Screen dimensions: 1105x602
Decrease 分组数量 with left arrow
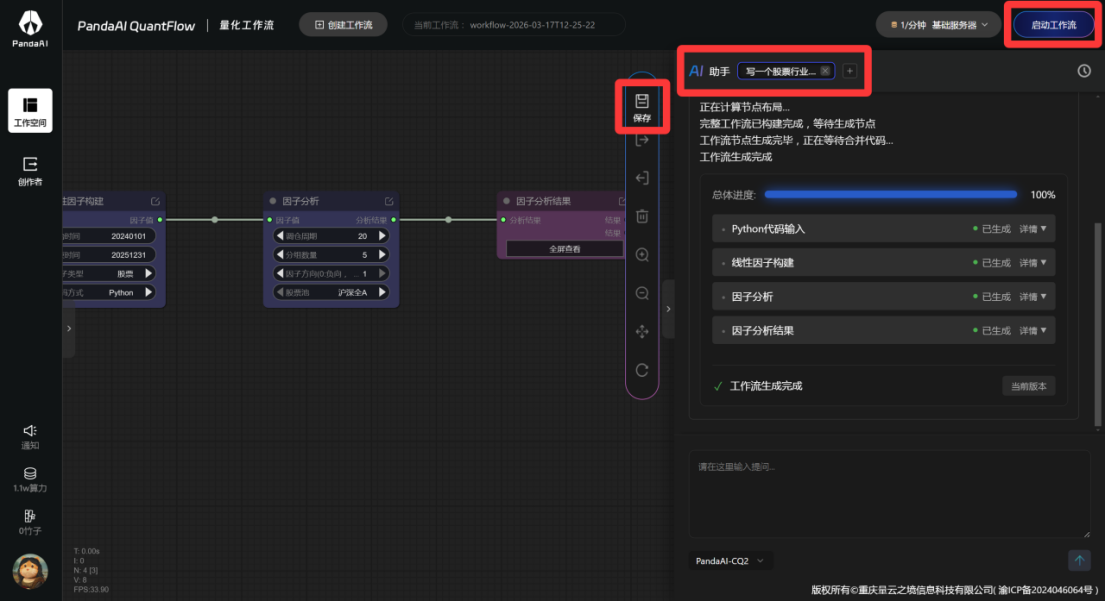(x=280, y=254)
